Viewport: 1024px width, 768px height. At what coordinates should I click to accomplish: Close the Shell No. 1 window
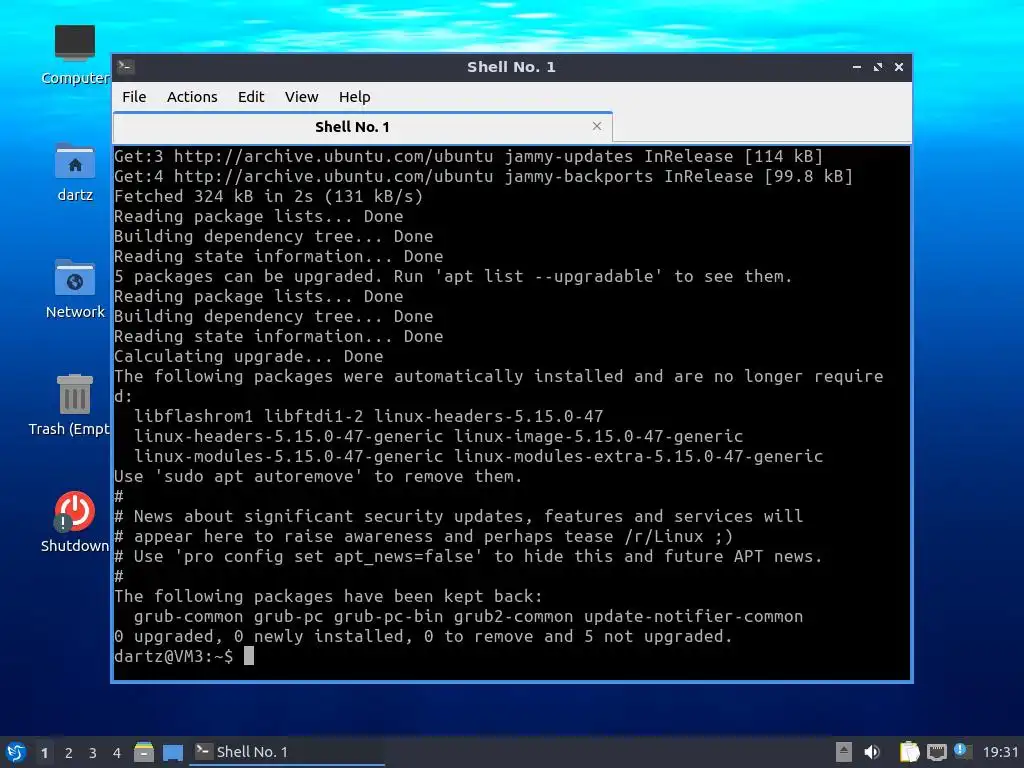click(899, 67)
